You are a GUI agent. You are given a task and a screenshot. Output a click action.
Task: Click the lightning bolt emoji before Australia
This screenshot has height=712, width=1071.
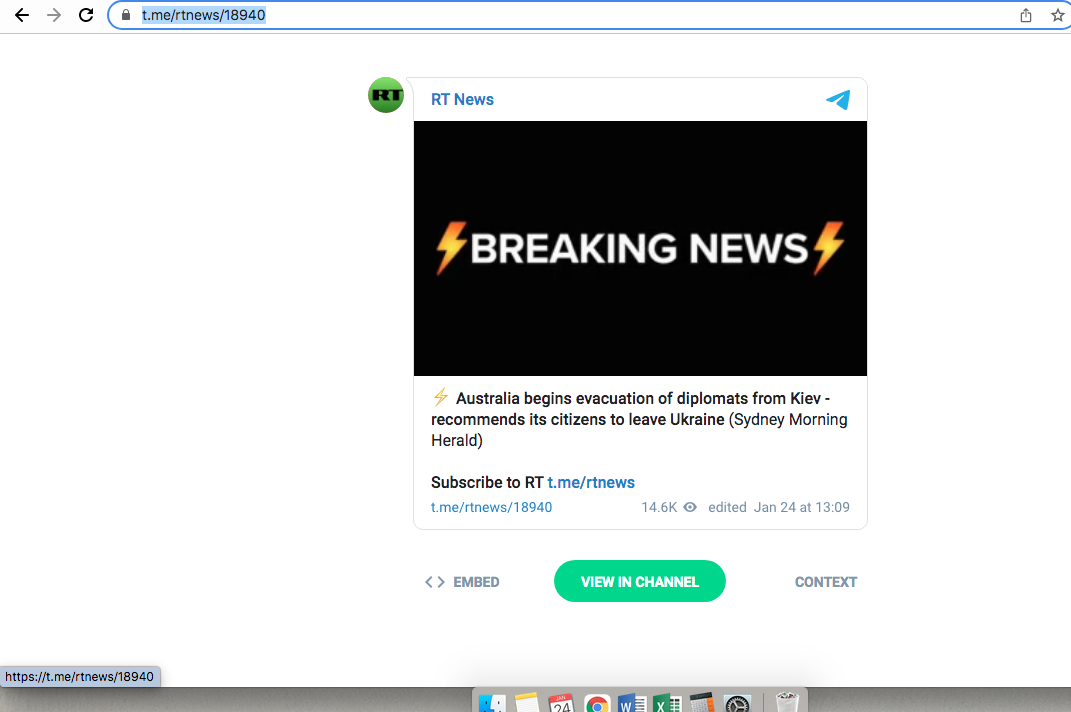click(x=441, y=397)
